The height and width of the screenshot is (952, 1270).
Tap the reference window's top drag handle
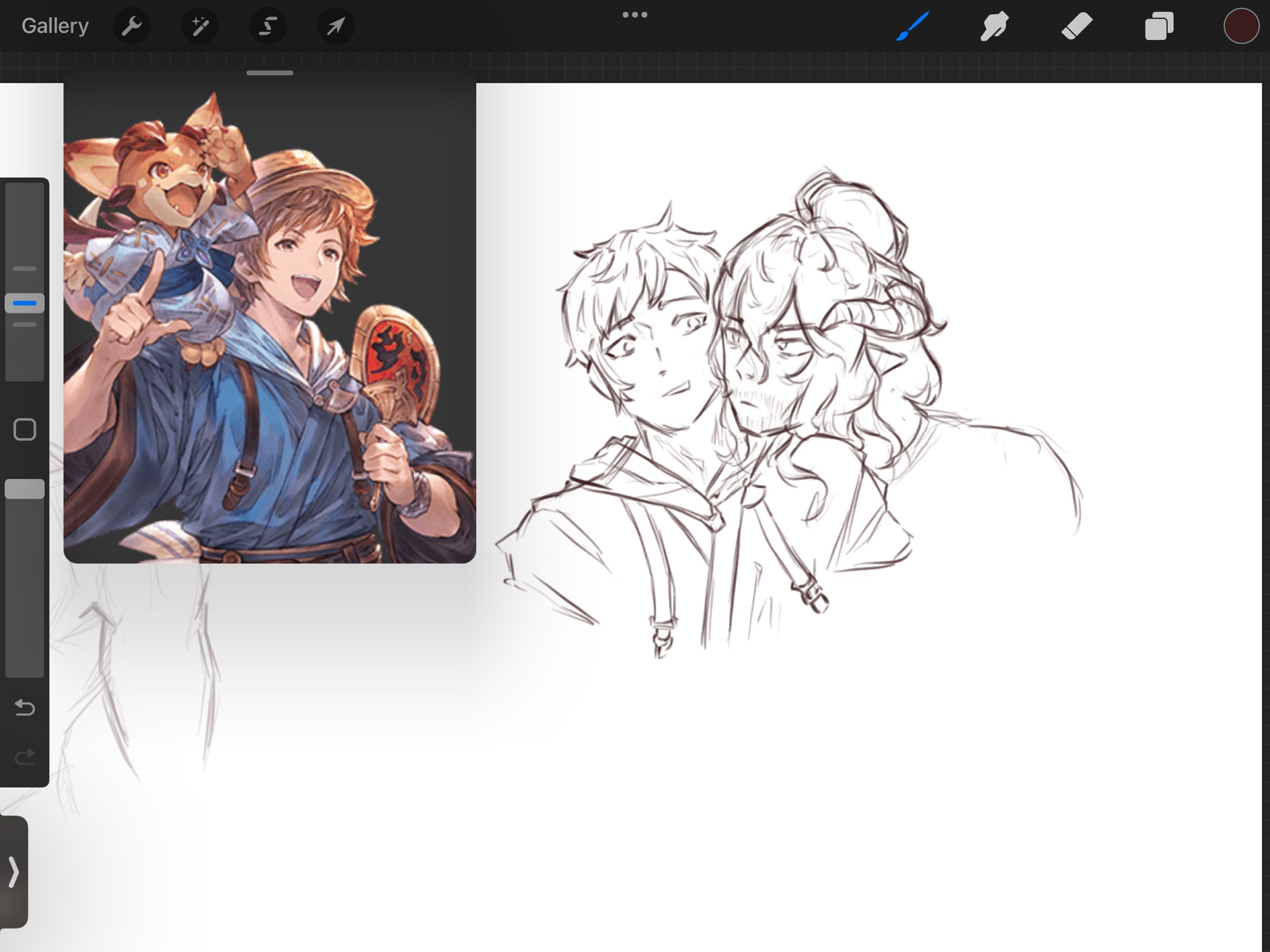click(x=270, y=73)
